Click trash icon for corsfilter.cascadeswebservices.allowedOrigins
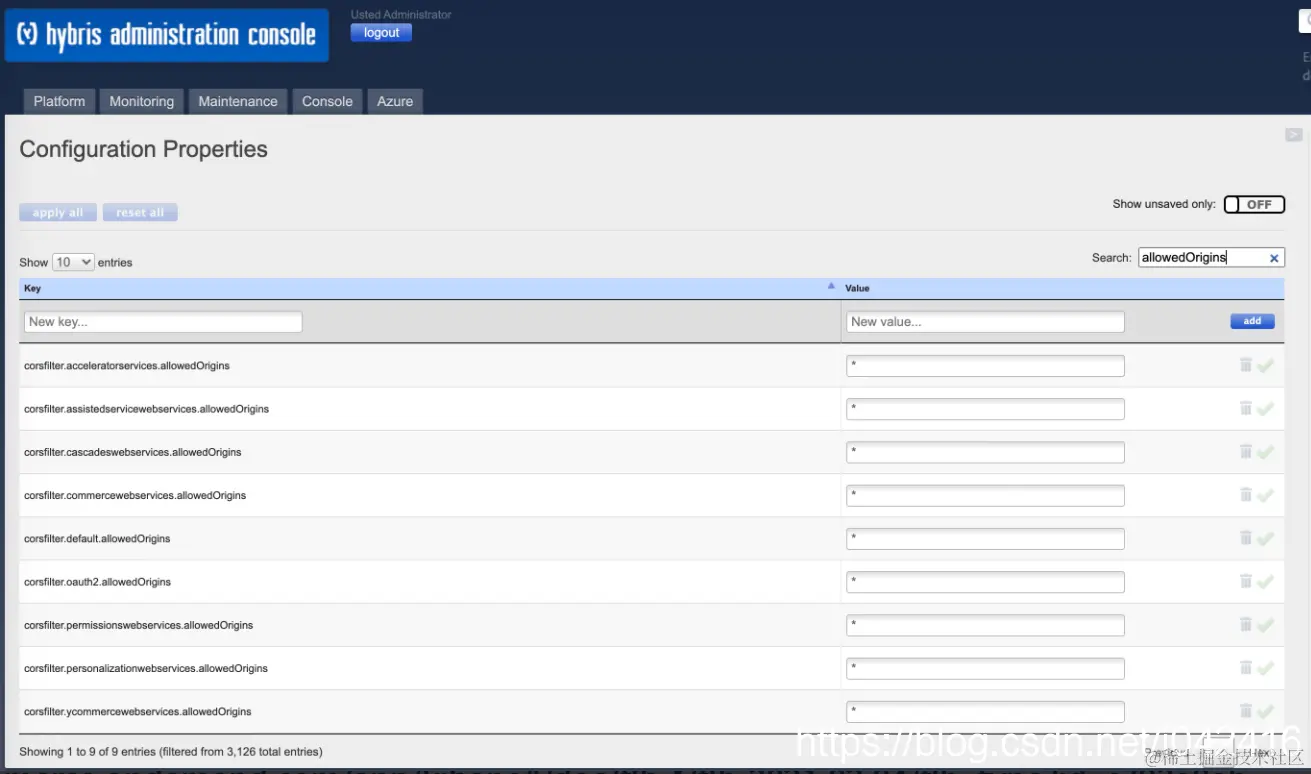 coord(1246,451)
